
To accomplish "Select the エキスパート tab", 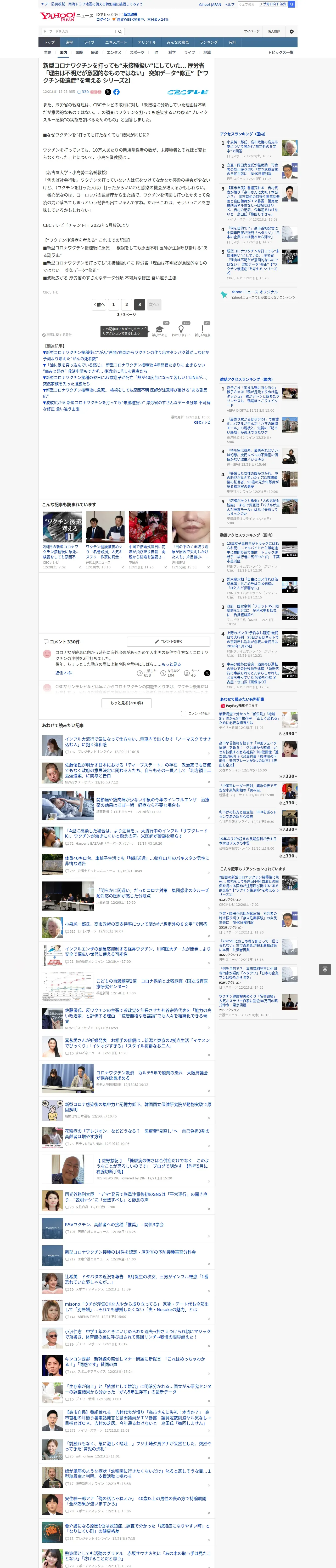I will click(116, 43).
